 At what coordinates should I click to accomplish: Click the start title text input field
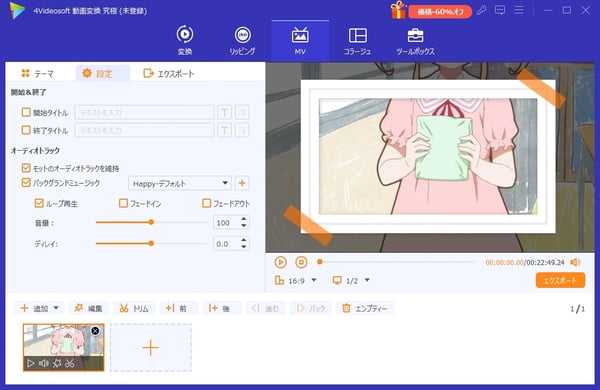pos(144,112)
